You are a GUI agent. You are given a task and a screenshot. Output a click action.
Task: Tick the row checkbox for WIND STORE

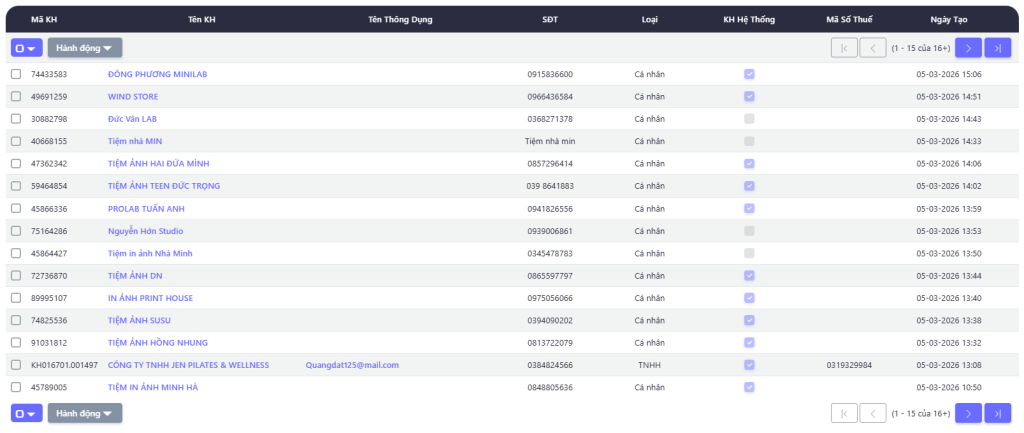pos(16,97)
